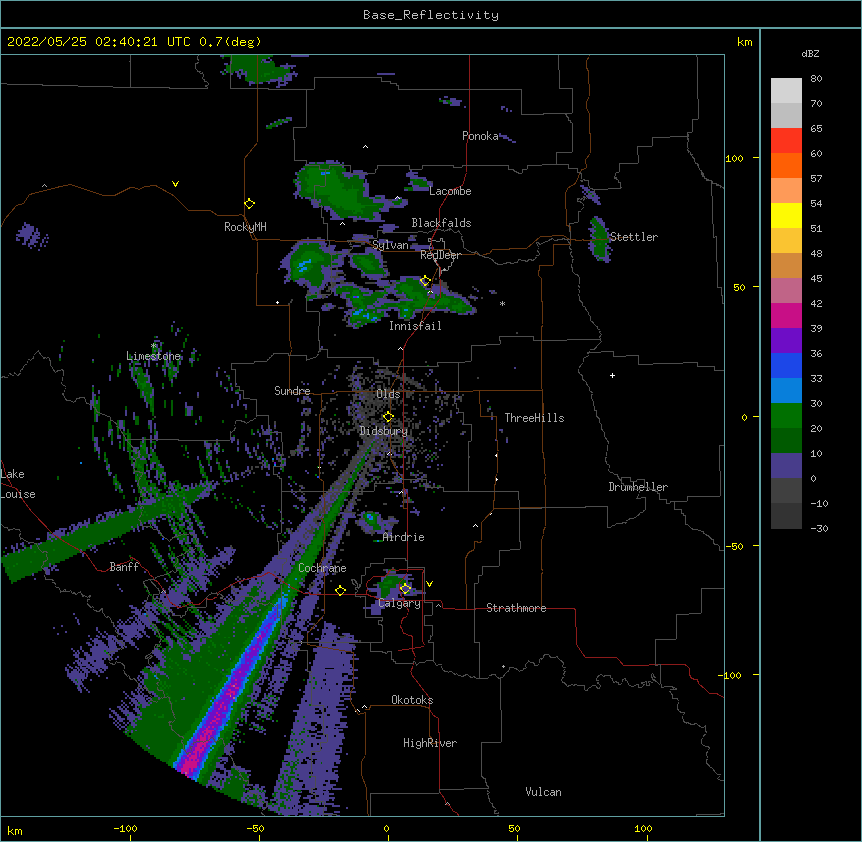This screenshot has height=842, width=862.
Task: Click the Innisfail label
Action: tap(415, 326)
